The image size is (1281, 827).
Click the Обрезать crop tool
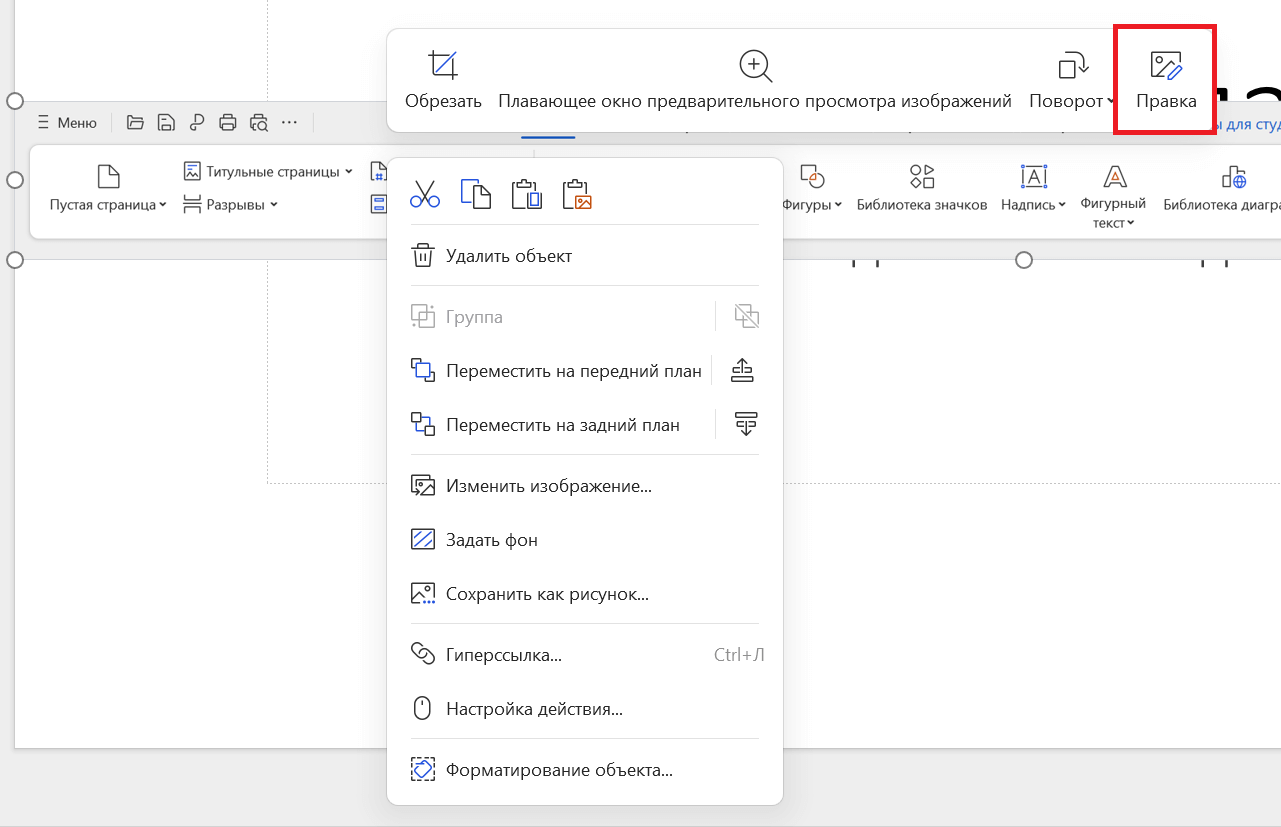coord(442,79)
